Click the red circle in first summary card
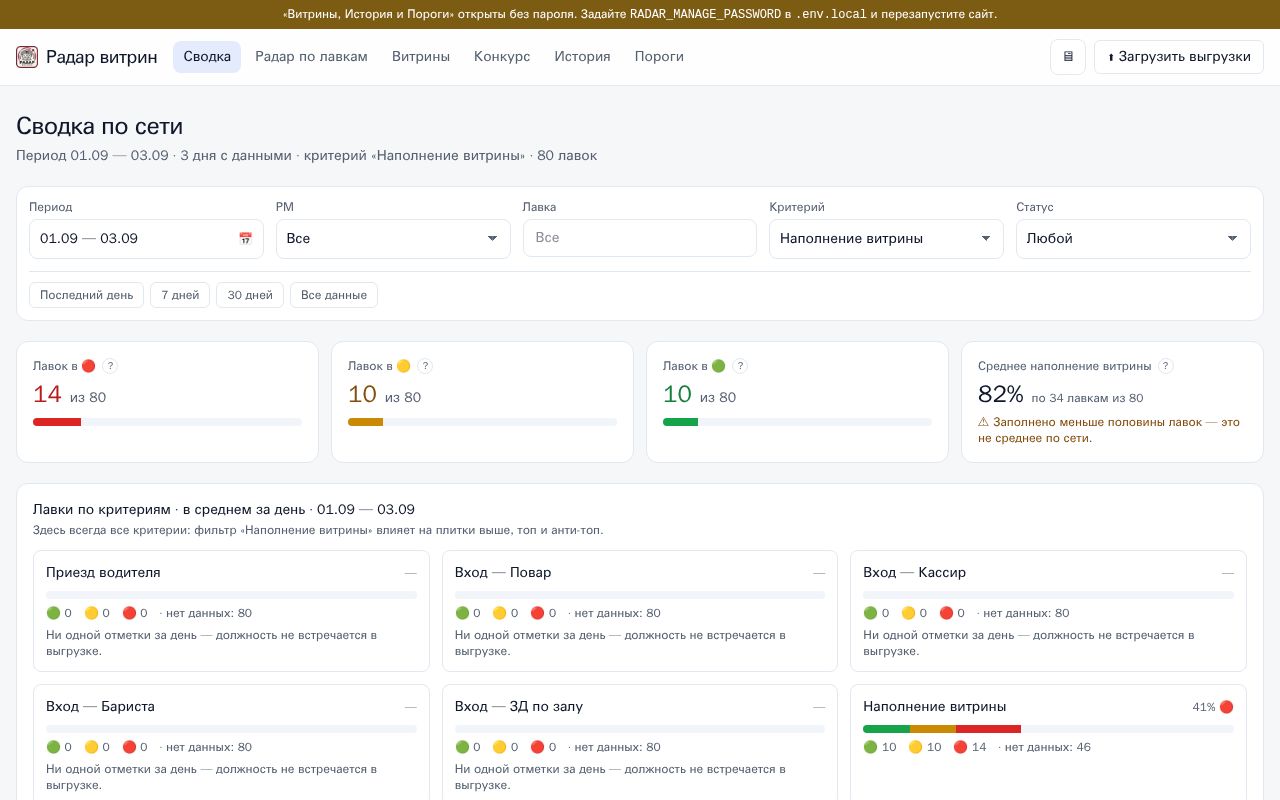The height and width of the screenshot is (800, 1280). pyautogui.click(x=88, y=366)
